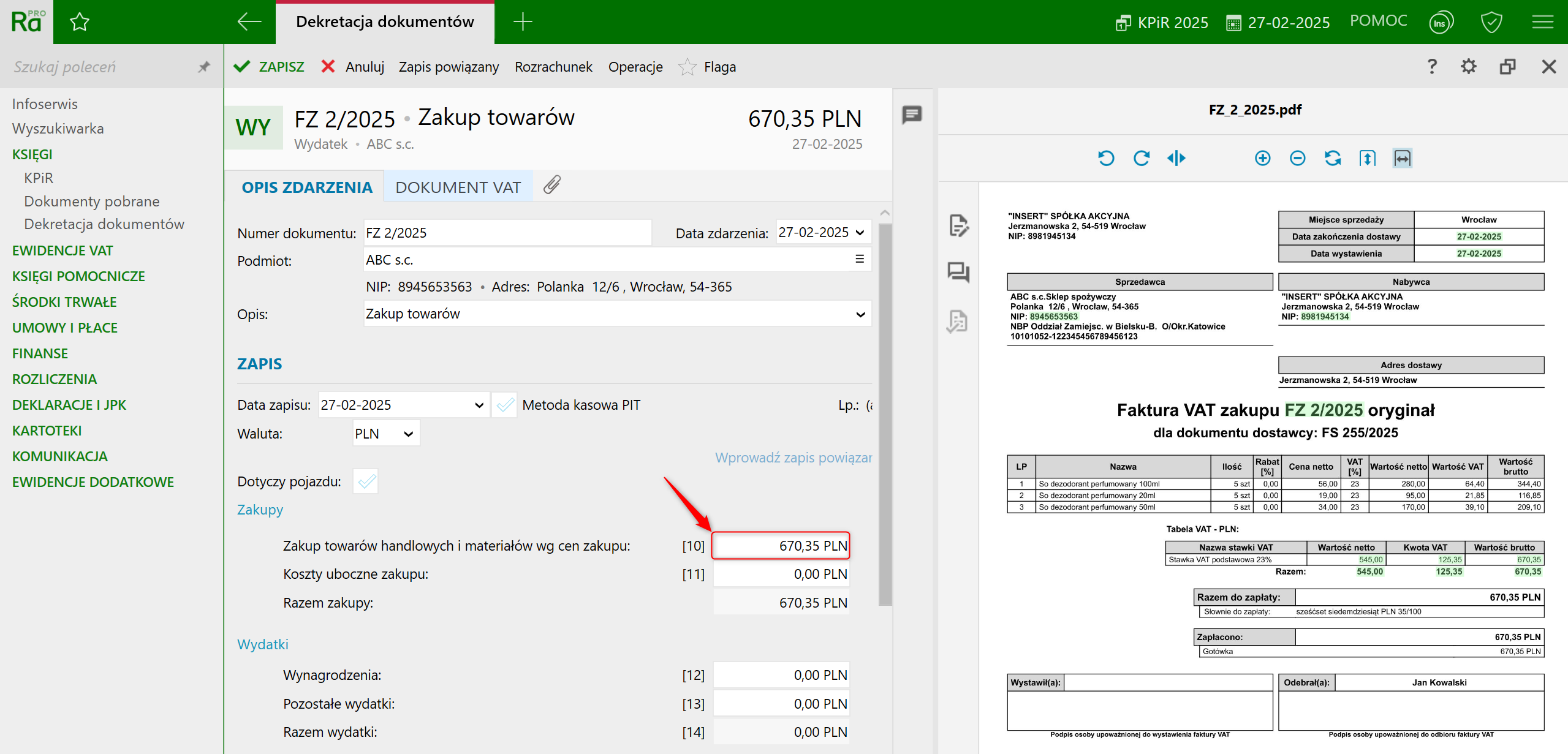
Task: Click the paperclip attachments icon
Action: (551, 185)
